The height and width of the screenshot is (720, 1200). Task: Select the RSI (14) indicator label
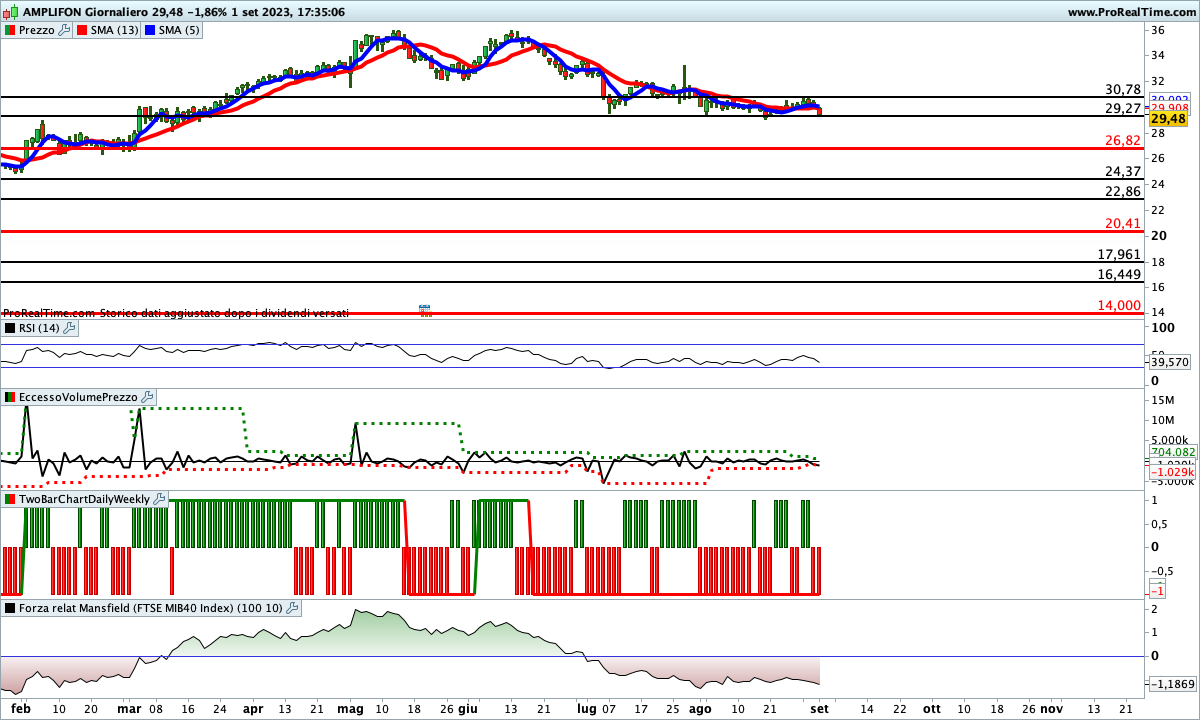pyautogui.click(x=39, y=327)
